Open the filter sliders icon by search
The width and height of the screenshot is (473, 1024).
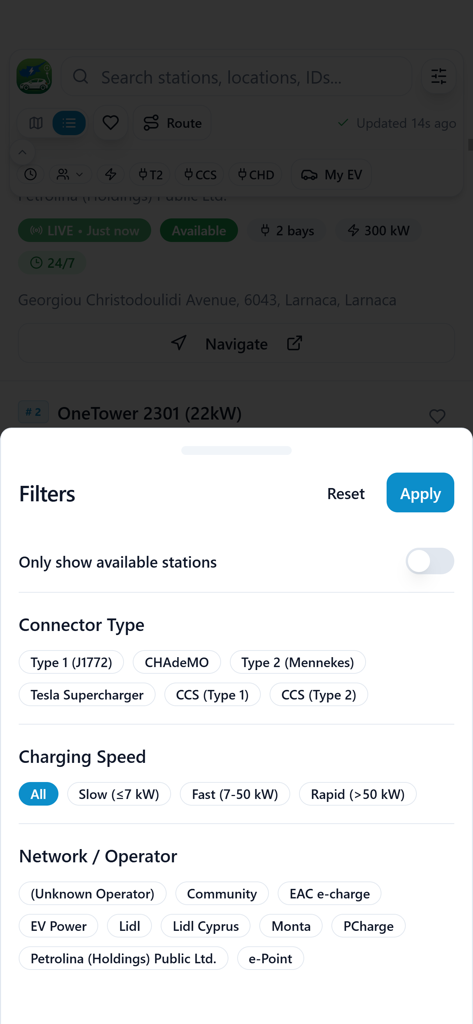point(438,76)
